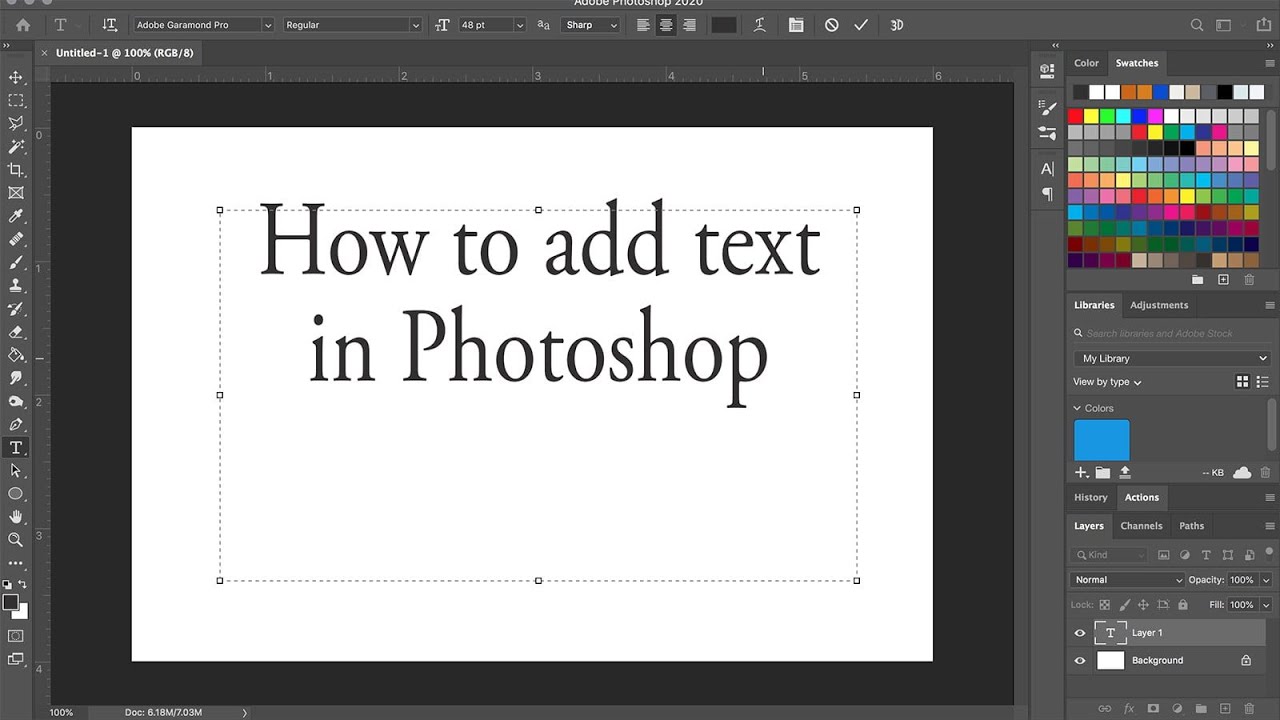
Task: Toggle Quick Mask mode
Action: [16, 635]
